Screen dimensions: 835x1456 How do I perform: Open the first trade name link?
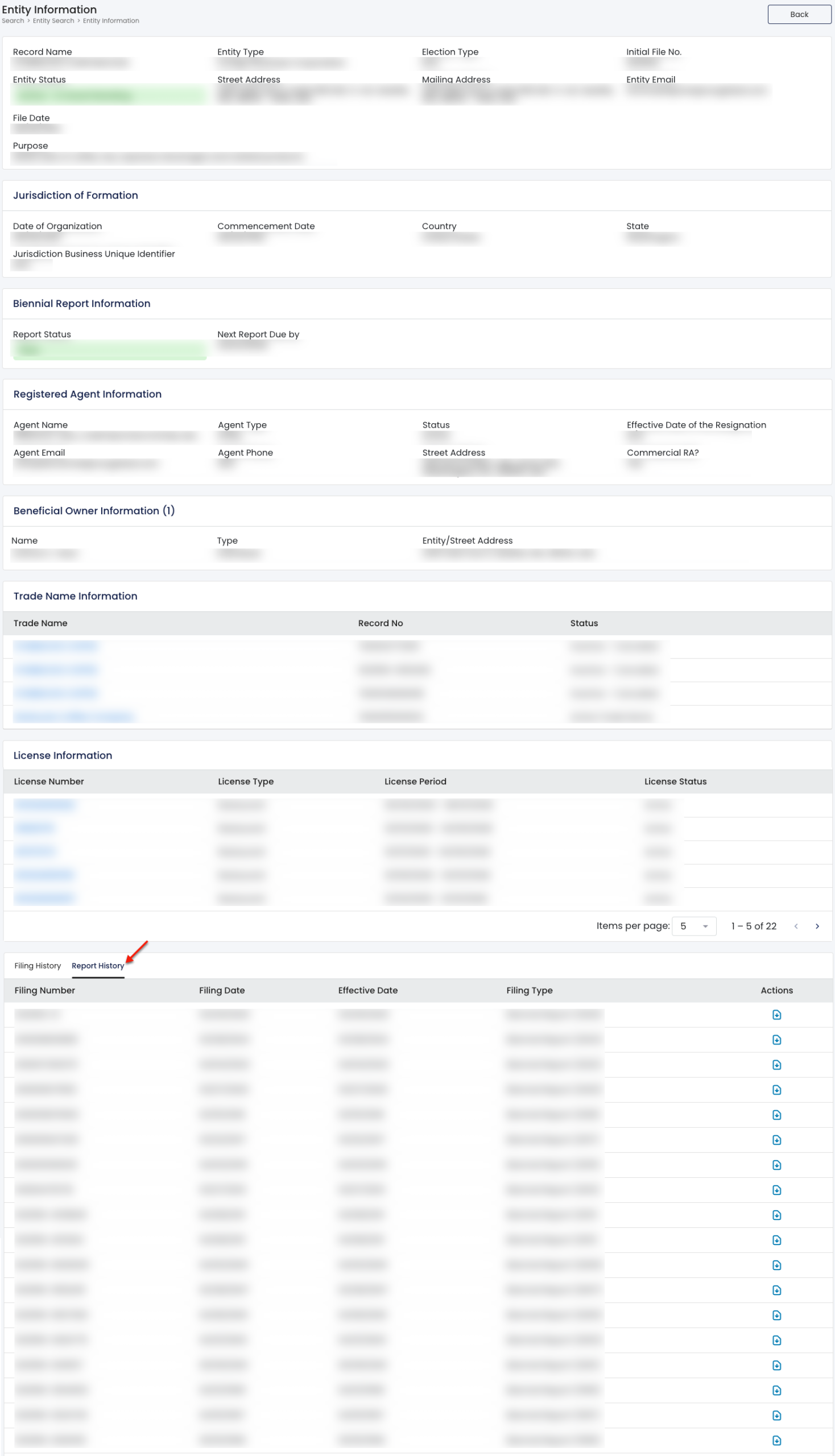click(x=56, y=646)
